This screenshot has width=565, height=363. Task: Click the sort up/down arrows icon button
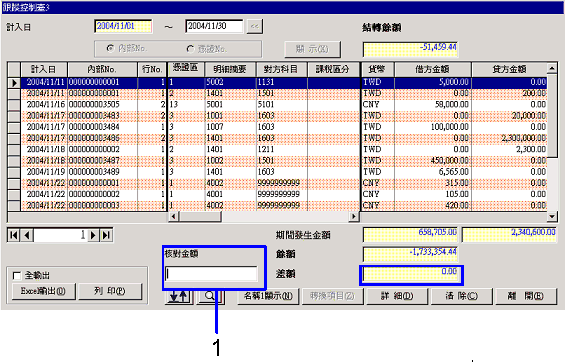point(179,296)
